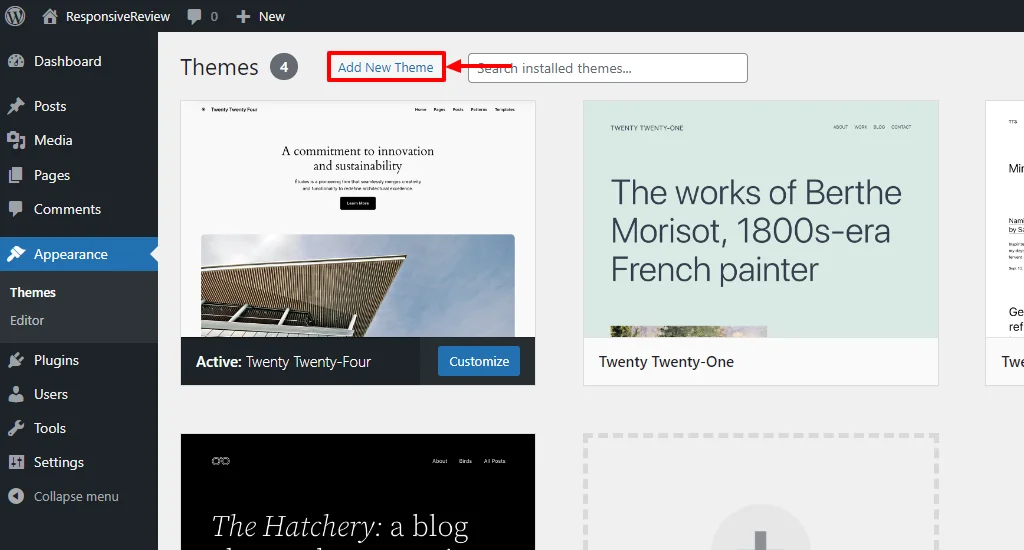Viewport: 1024px width, 550px height.
Task: Click the Media icon in sidebar
Action: (x=16, y=140)
